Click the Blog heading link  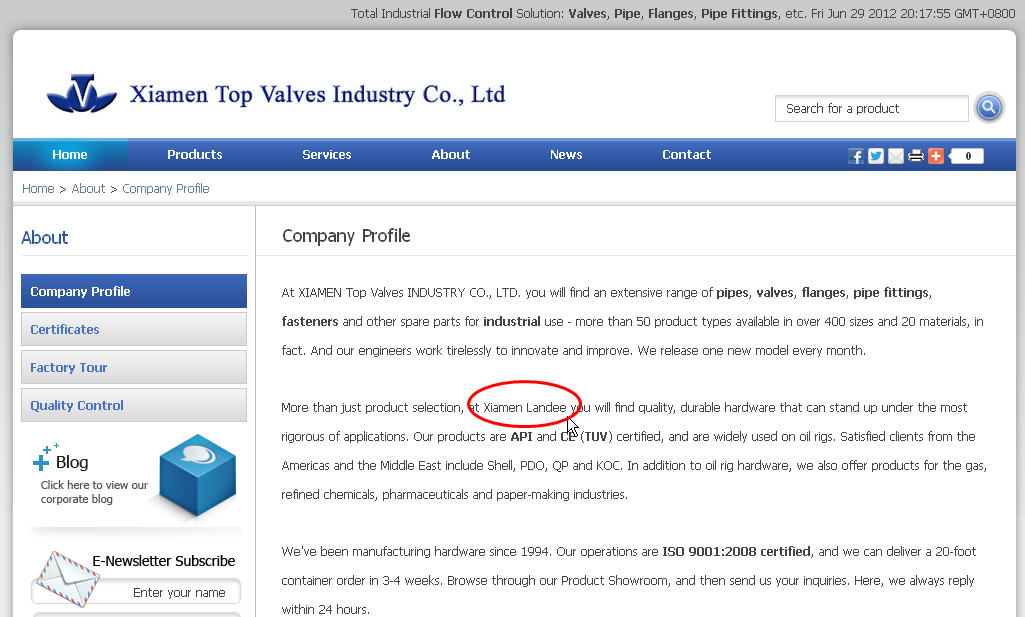click(72, 462)
